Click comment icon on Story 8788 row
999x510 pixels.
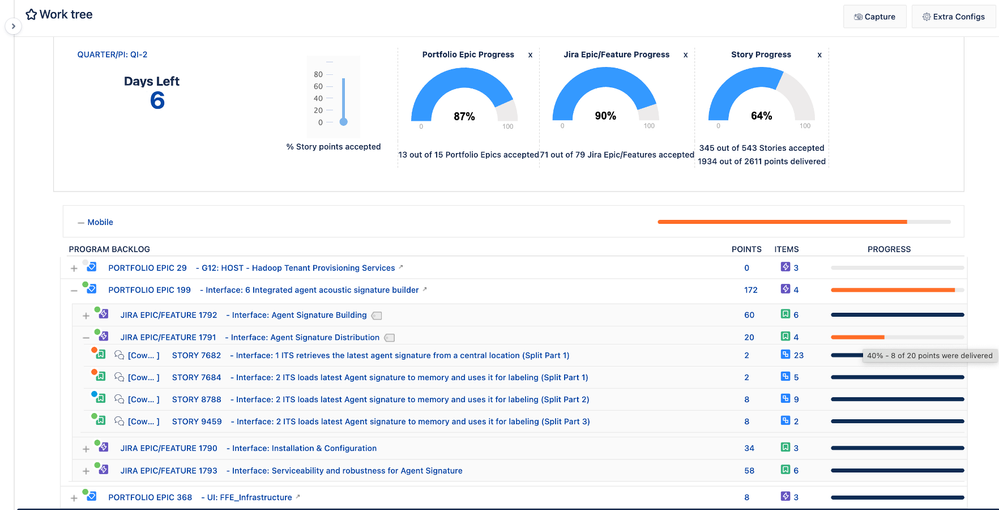(x=119, y=400)
